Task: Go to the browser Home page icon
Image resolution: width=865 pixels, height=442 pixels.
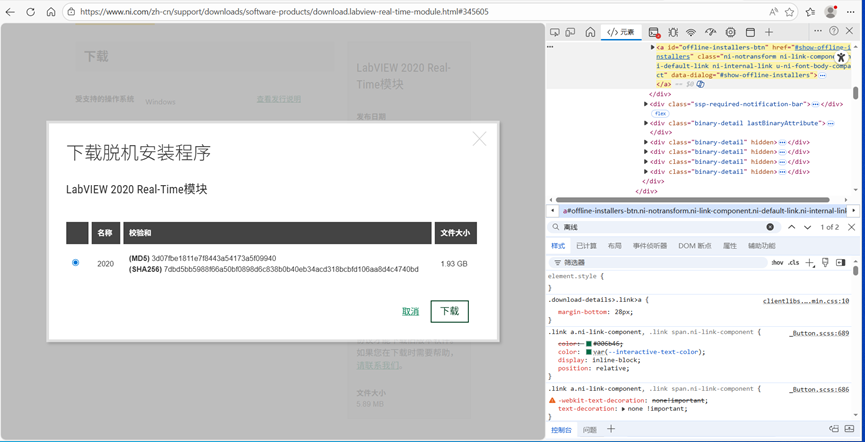Action: point(51,12)
